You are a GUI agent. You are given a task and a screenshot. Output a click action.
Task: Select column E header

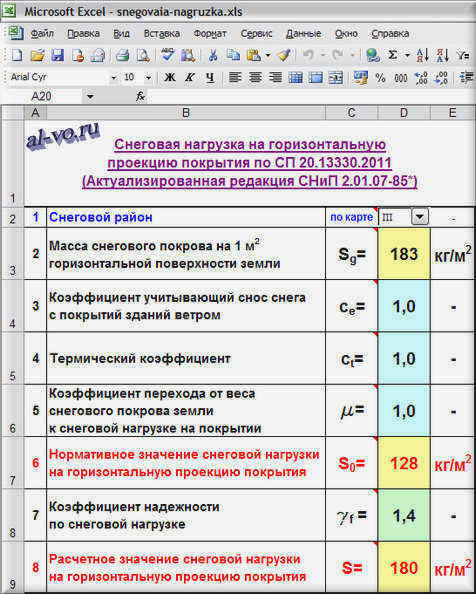tap(453, 113)
